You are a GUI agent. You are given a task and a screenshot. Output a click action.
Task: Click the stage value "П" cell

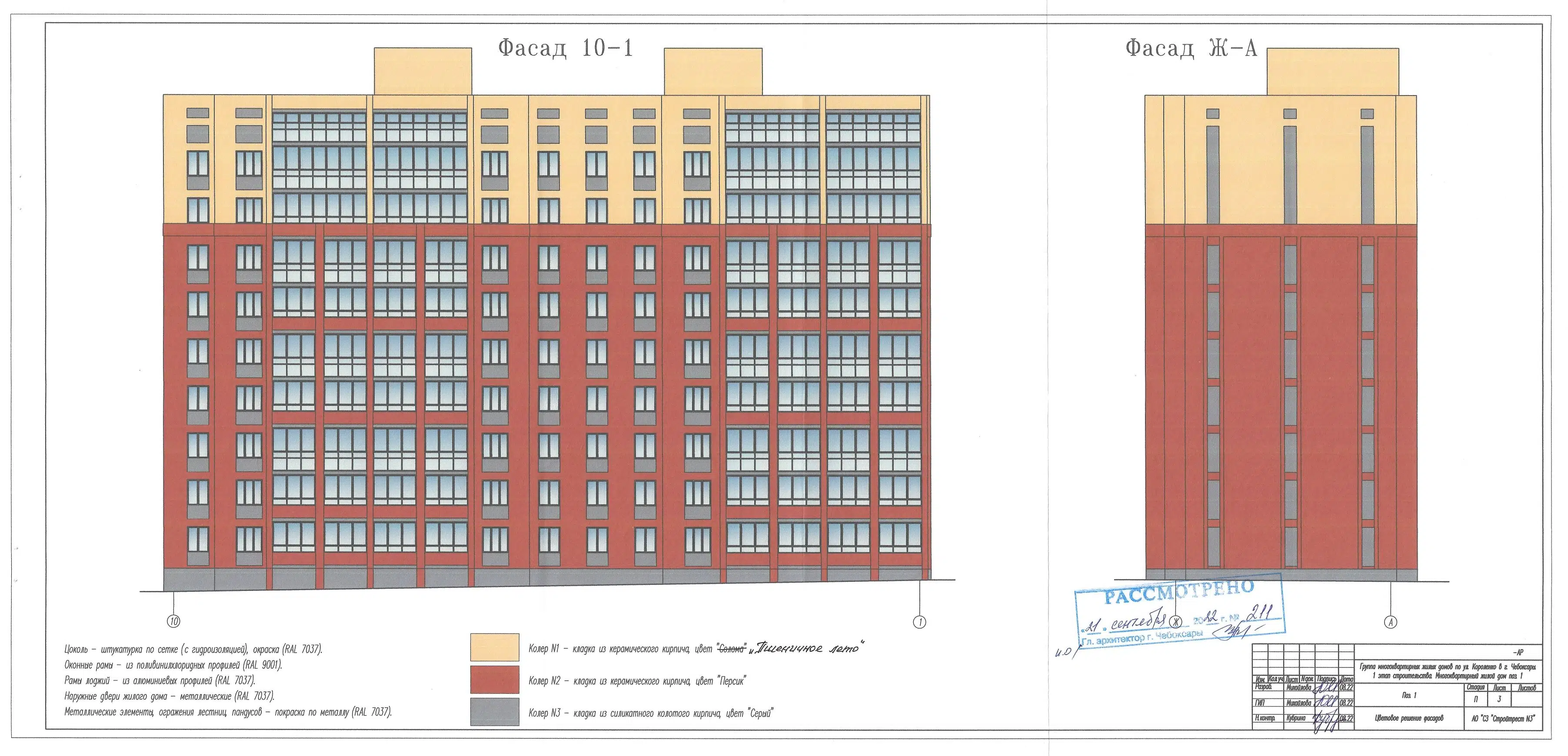(x=1476, y=700)
